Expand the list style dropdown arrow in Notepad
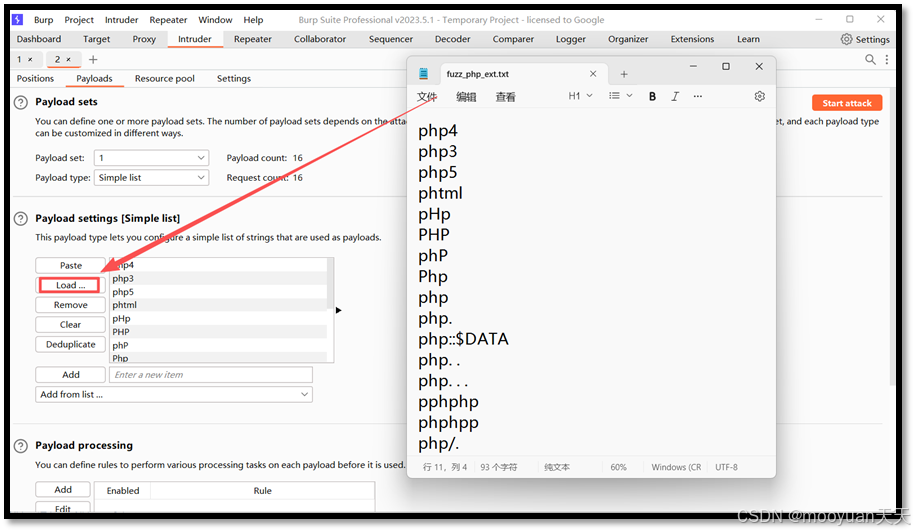Viewport: 915px width, 532px height. [x=629, y=96]
